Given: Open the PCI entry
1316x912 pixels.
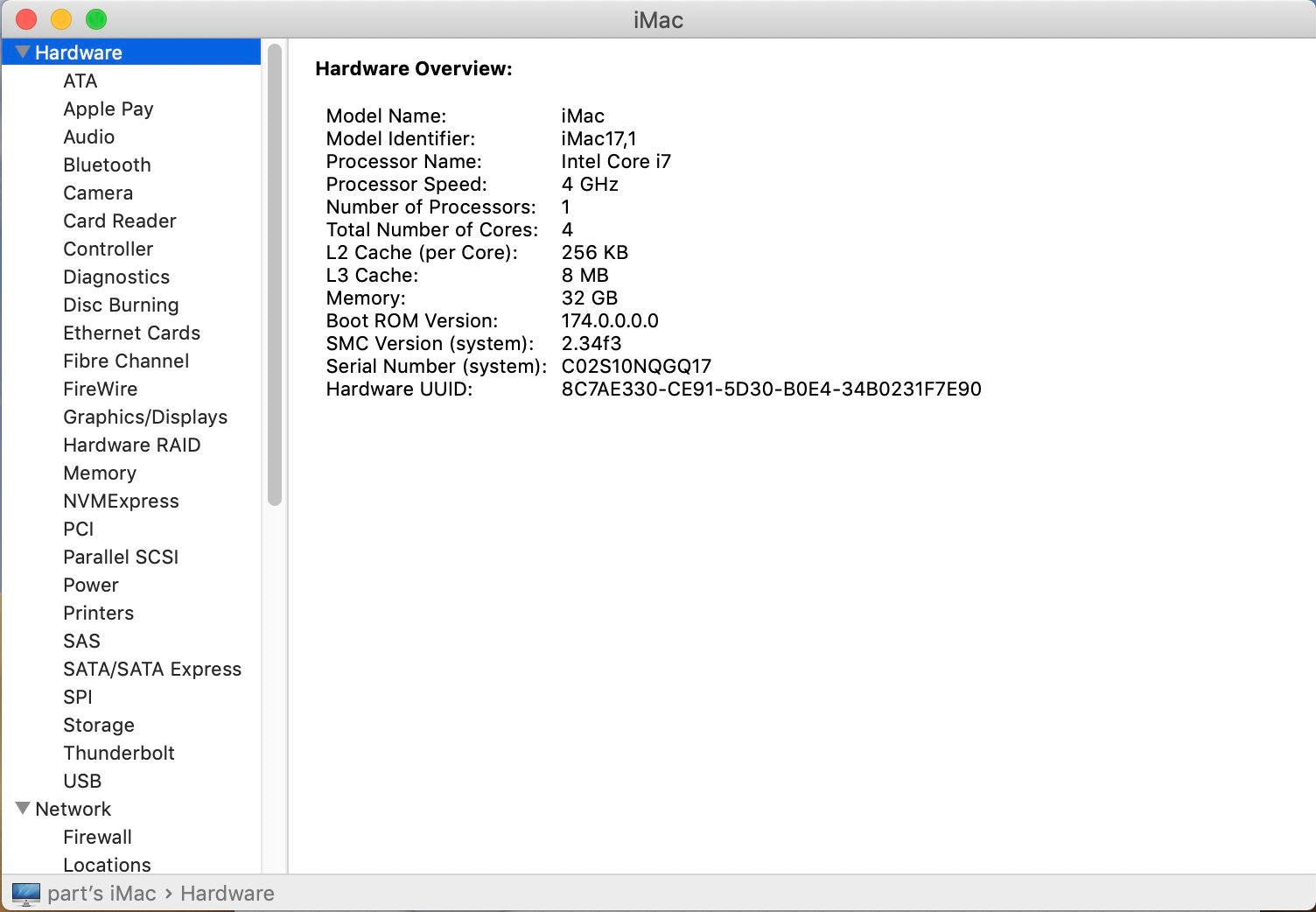Looking at the screenshot, I should [x=78, y=529].
